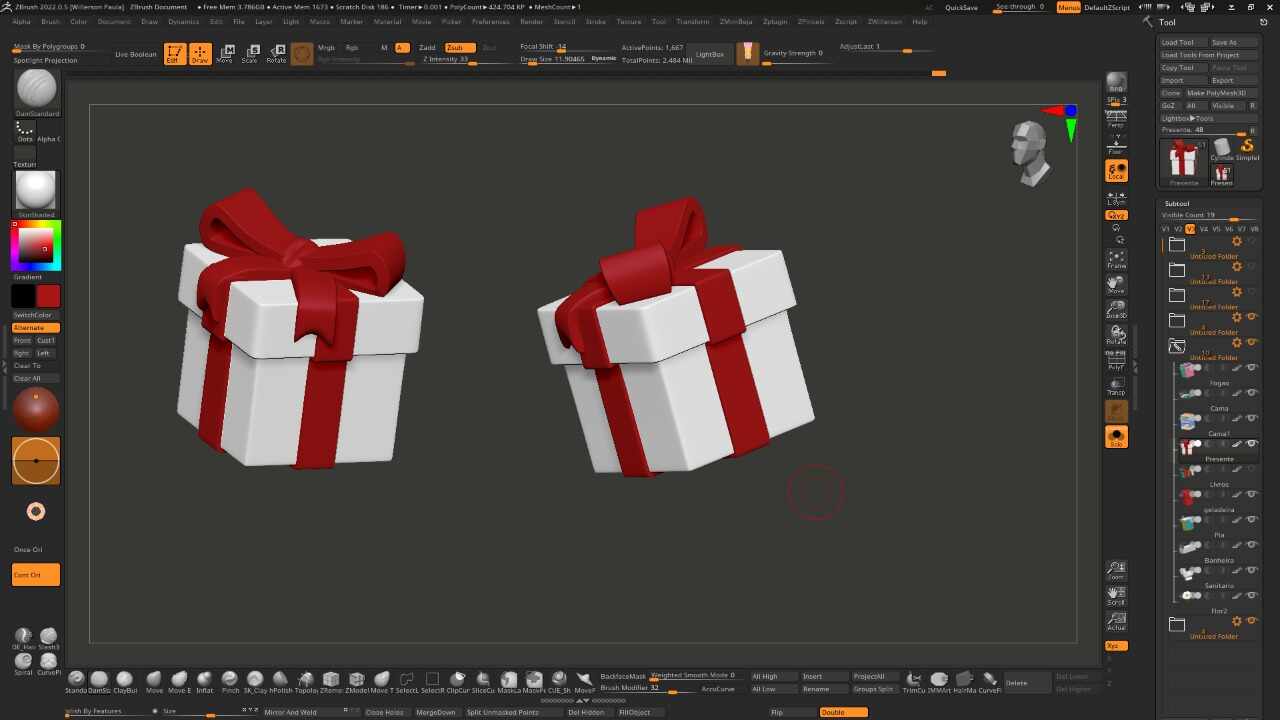Select the ClipCurve brush icon

(458, 681)
